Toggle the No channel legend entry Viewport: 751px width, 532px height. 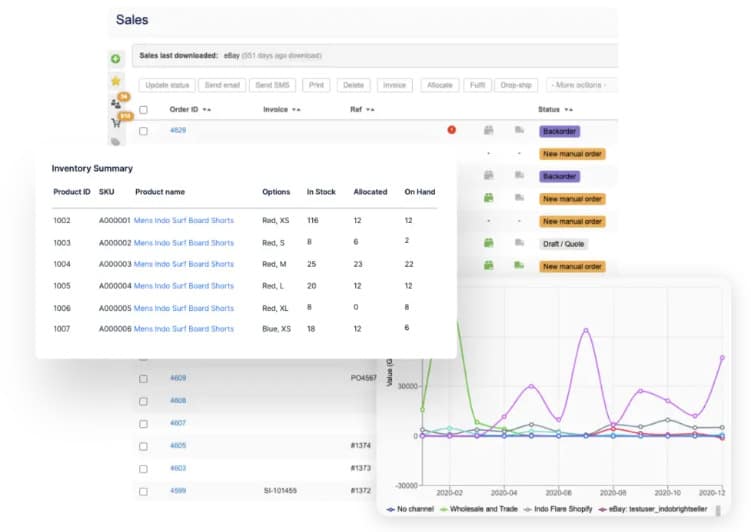410,509
